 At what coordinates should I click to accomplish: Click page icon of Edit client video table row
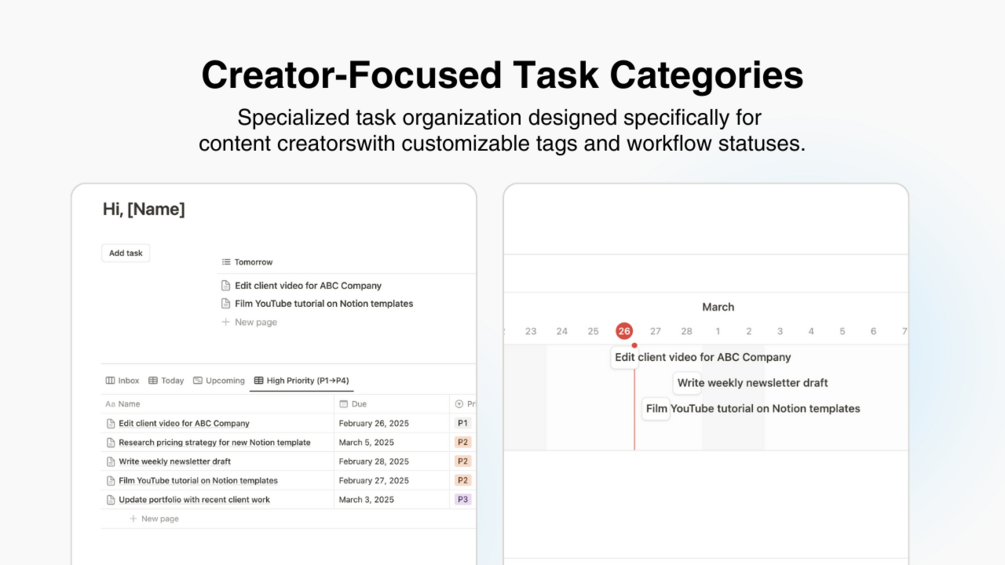coord(111,423)
